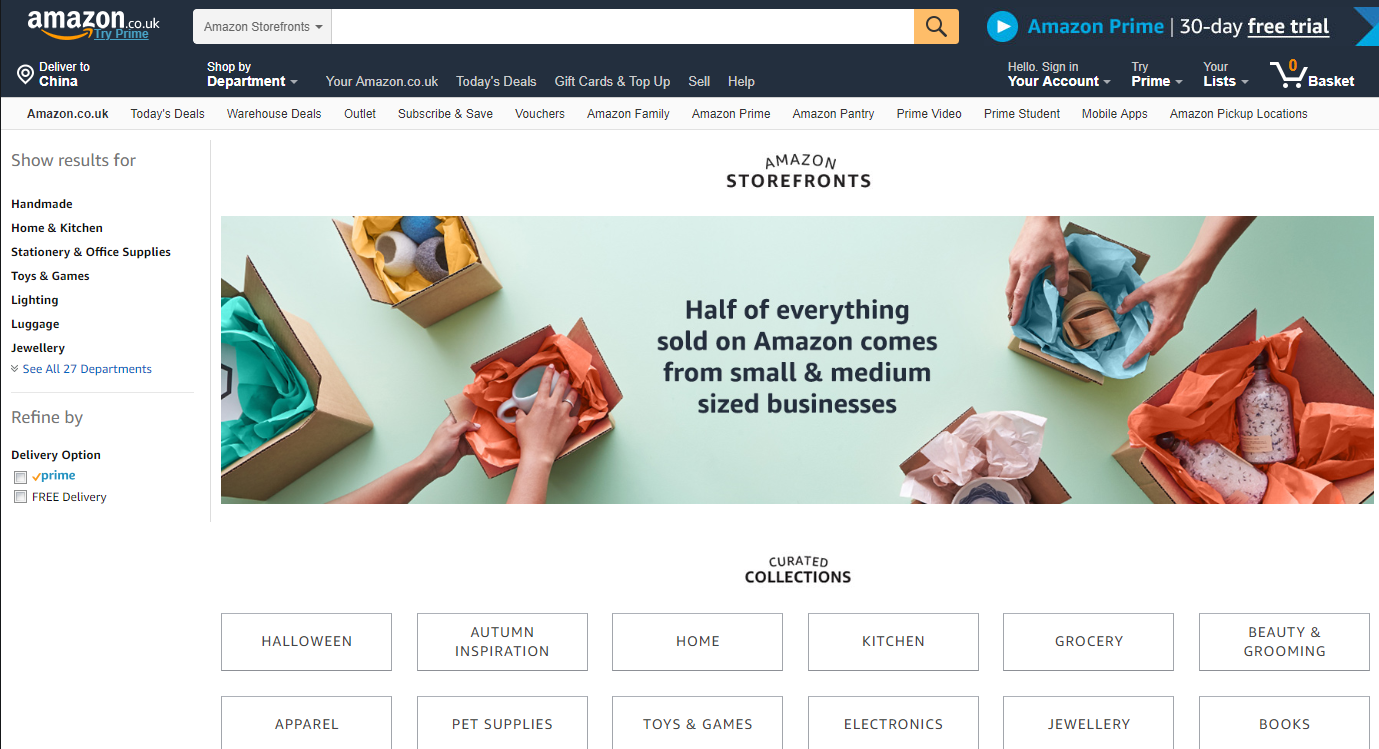Click the orange search magnifier button
Viewport: 1379px width, 749px height.
point(936,26)
